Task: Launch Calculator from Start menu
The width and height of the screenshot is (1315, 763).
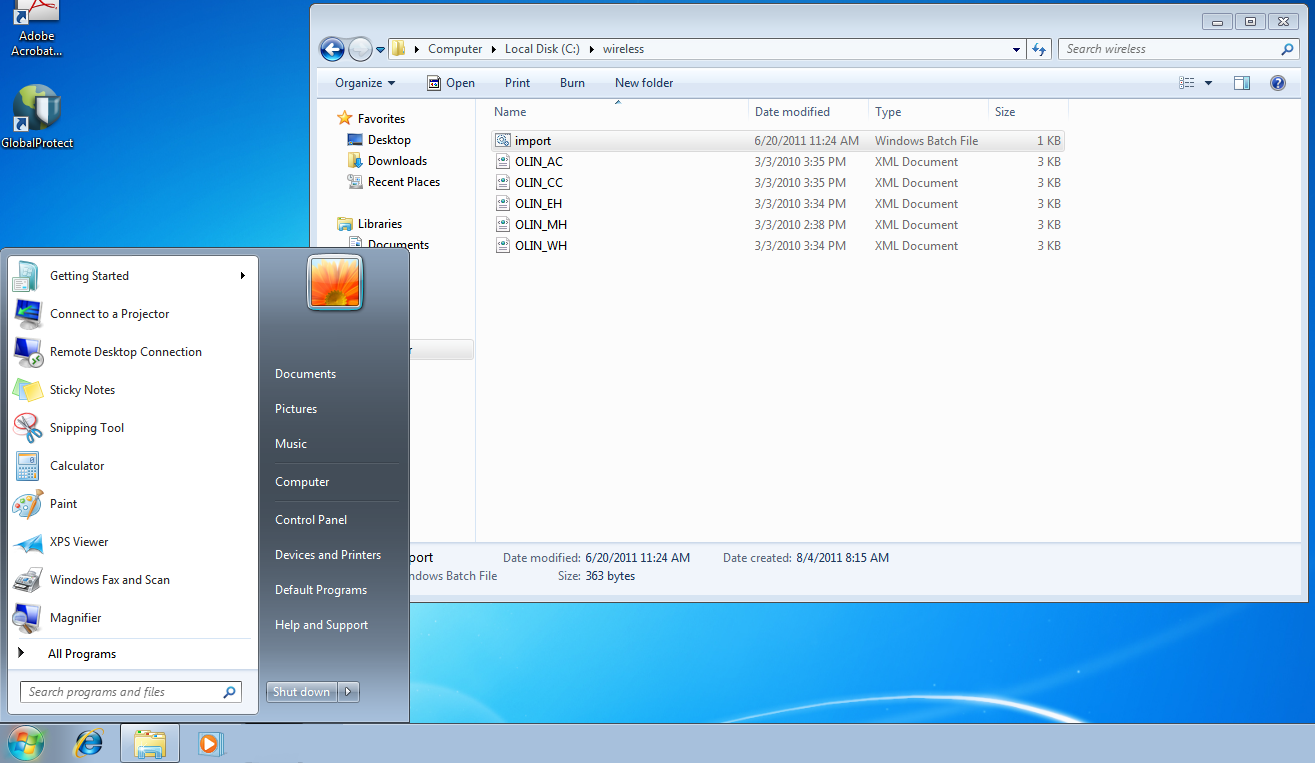Action: coord(77,466)
